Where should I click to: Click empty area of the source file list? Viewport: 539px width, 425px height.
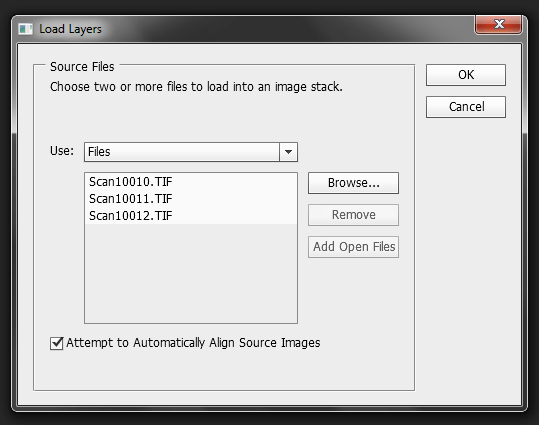pos(191,273)
